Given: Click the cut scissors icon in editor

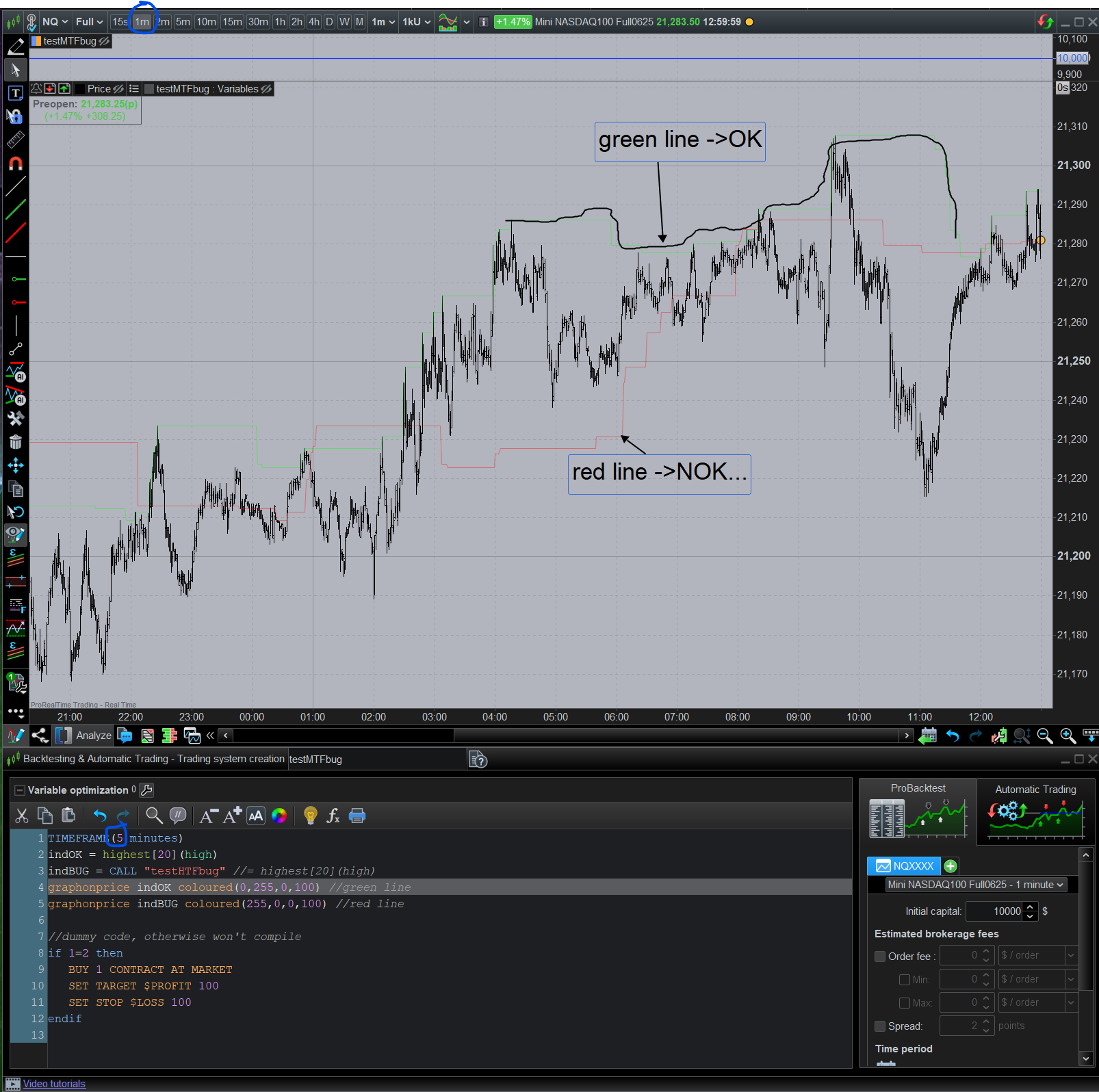Looking at the screenshot, I should click(x=22, y=816).
